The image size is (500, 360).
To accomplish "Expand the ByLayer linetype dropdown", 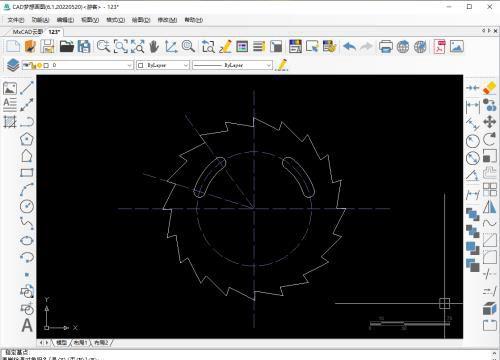I will click(x=232, y=65).
